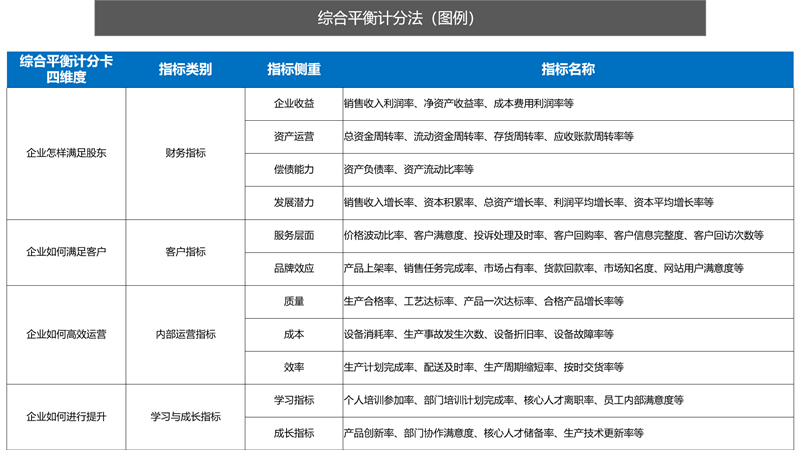The image size is (800, 450).
Task: Select the 企业如何高效运营 cell
Action: (x=66, y=334)
